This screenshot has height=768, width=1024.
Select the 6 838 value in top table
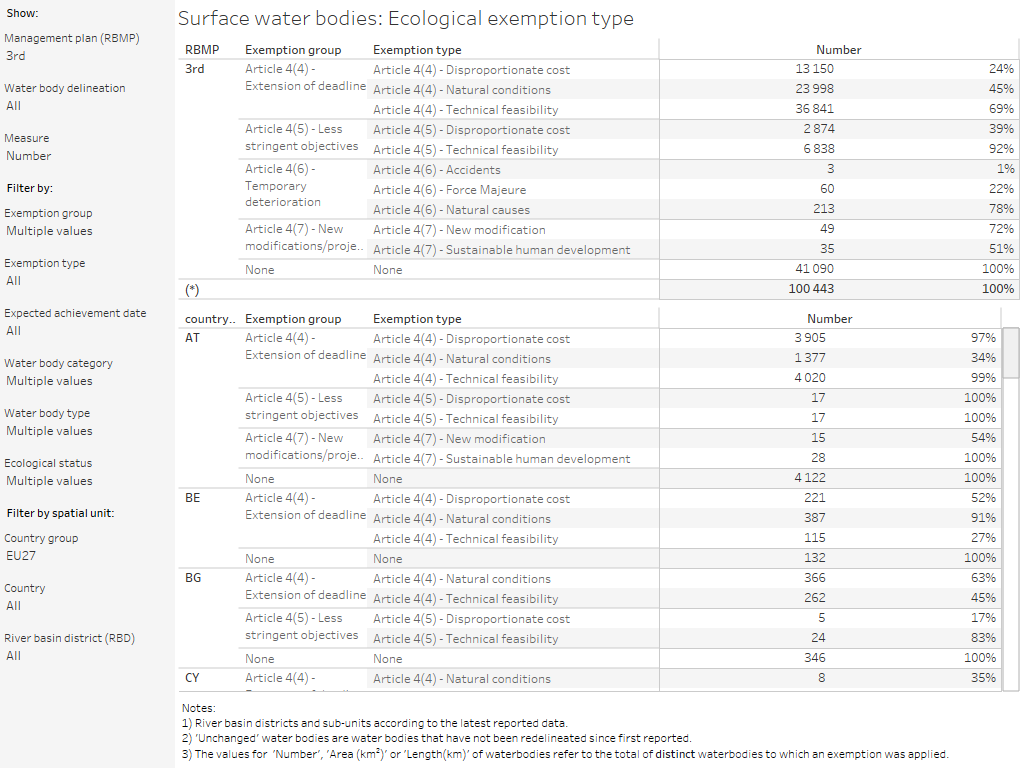click(x=819, y=149)
